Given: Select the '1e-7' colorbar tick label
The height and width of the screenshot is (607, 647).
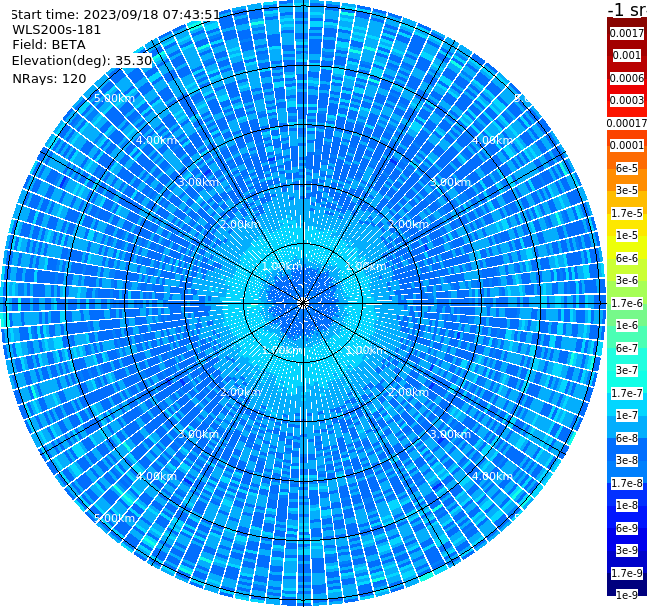Looking at the screenshot, I should pyautogui.click(x=627, y=415).
